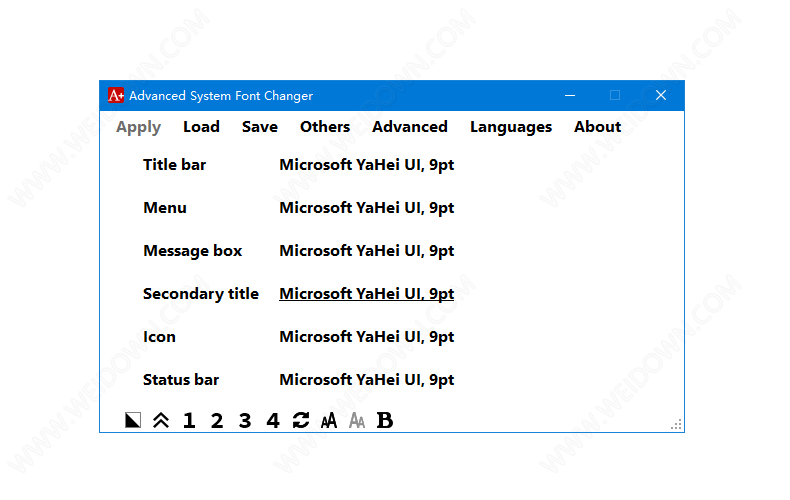
Task: Open the Load menu
Action: point(202,127)
